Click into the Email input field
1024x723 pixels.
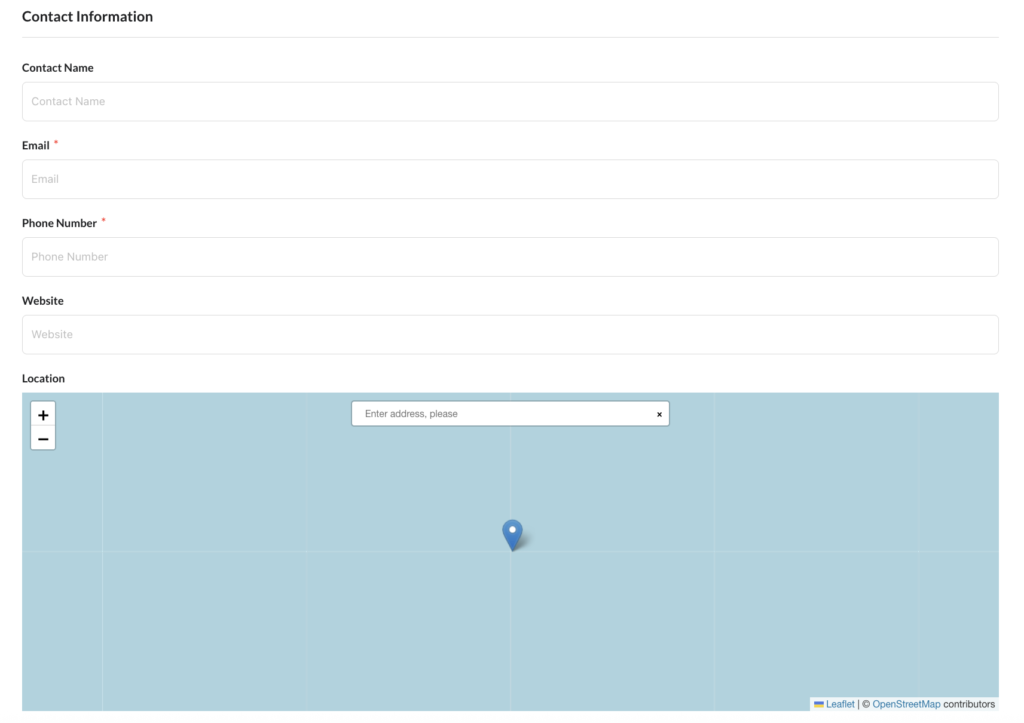pyautogui.click(x=510, y=180)
